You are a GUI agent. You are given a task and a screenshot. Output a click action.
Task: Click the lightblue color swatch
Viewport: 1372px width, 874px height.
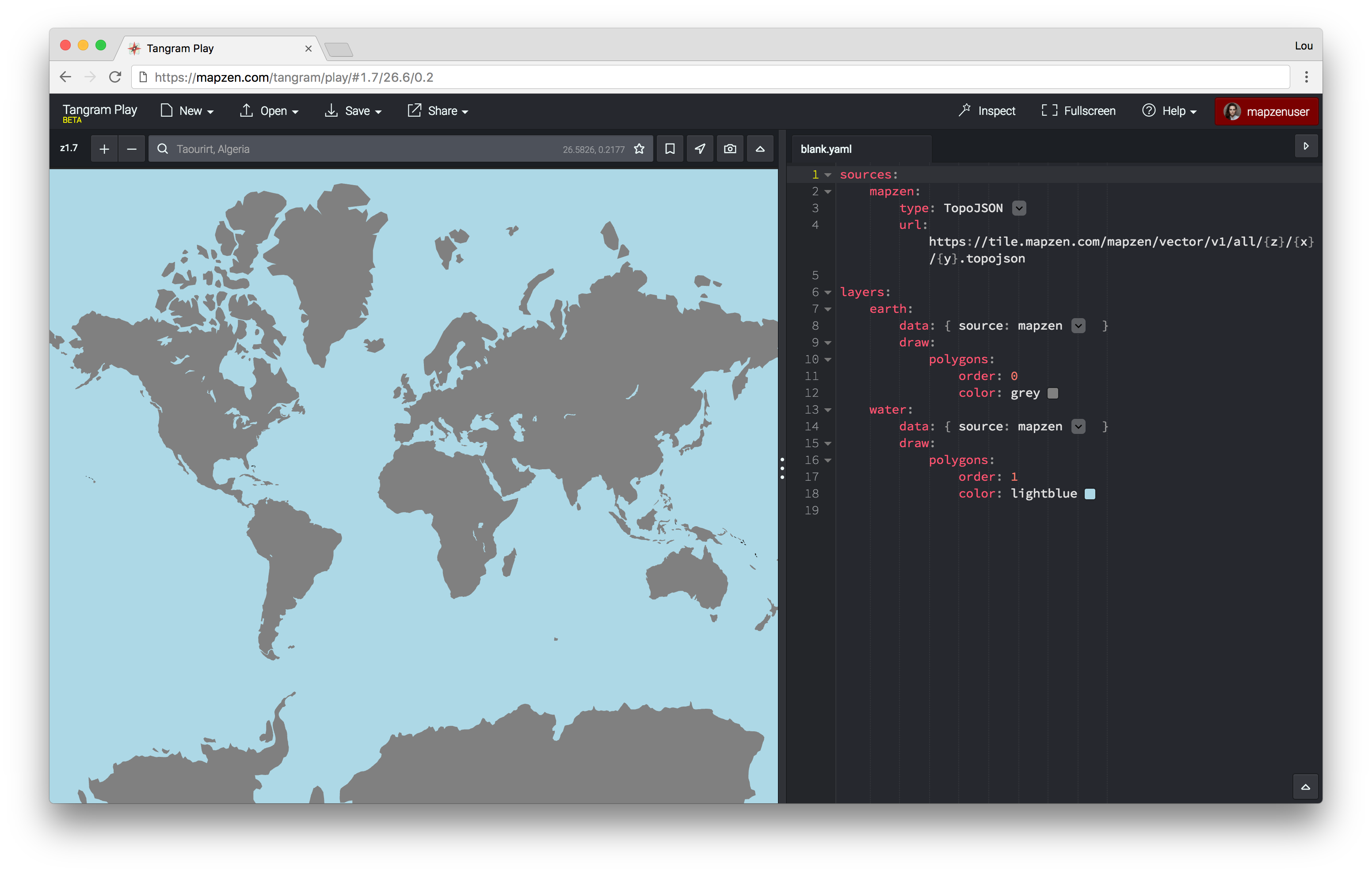coord(1090,494)
